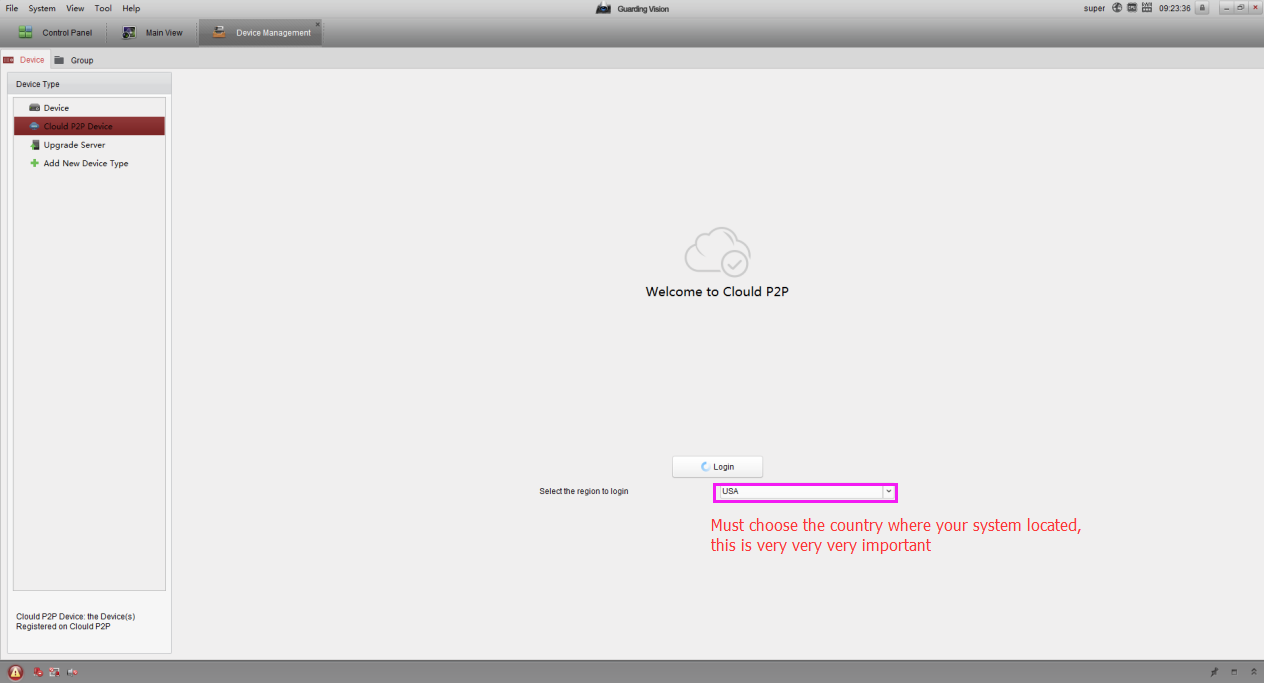1264x683 pixels.
Task: Click 'Select the region to login' label
Action: coord(584,492)
